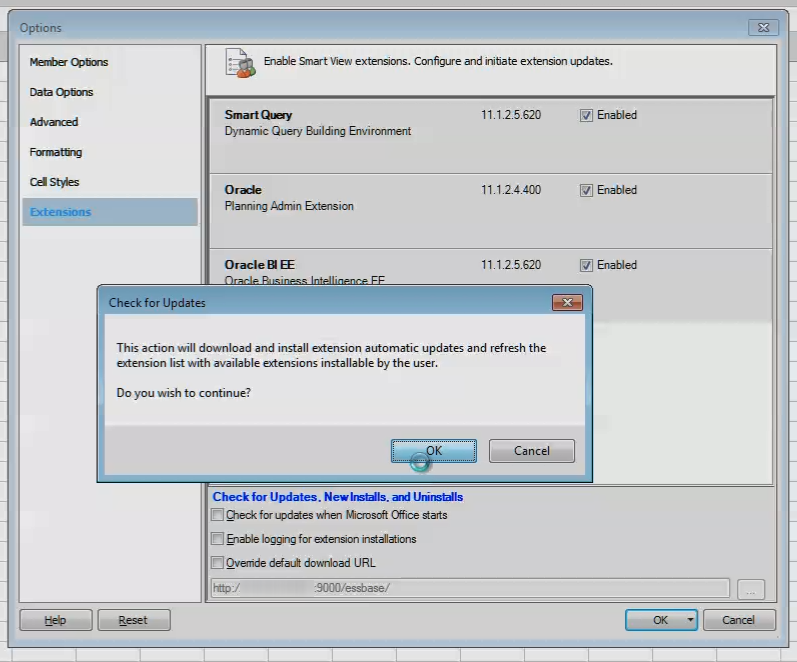Click Smart Query version 11.1.2.5.620
The height and width of the screenshot is (662, 797).
pyautogui.click(x=511, y=115)
